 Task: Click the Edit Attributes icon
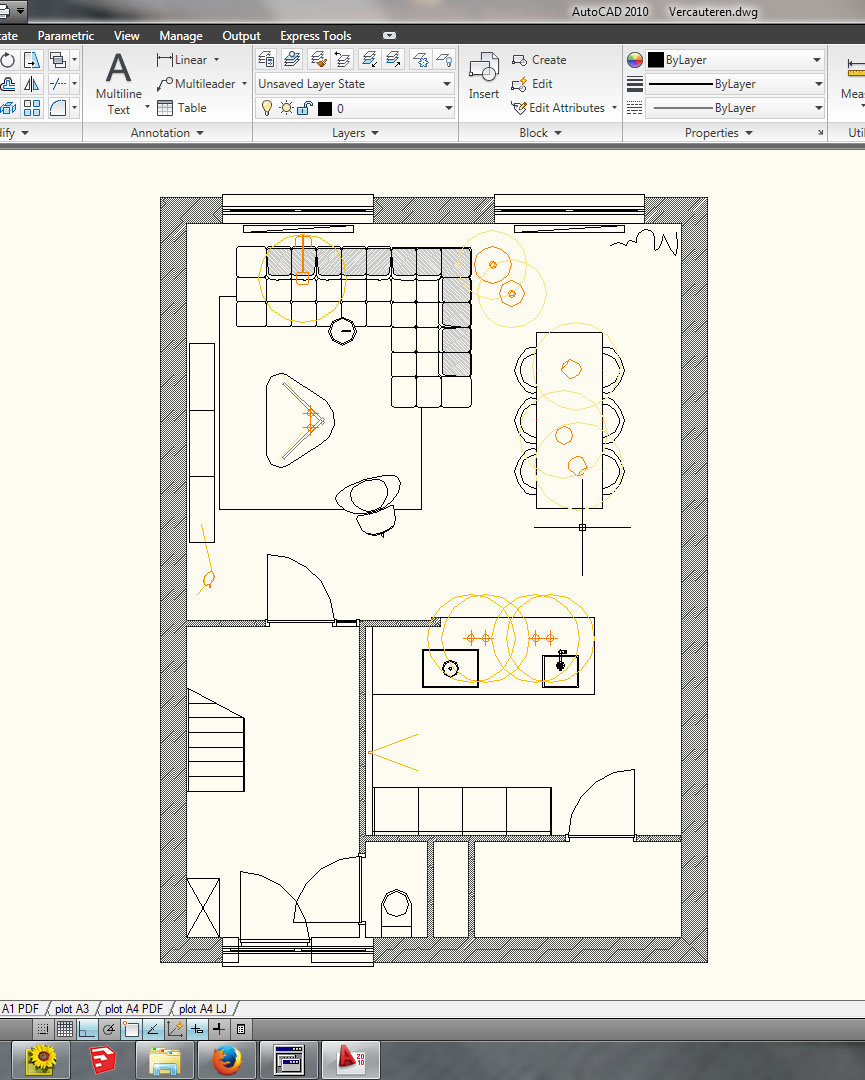coord(558,108)
